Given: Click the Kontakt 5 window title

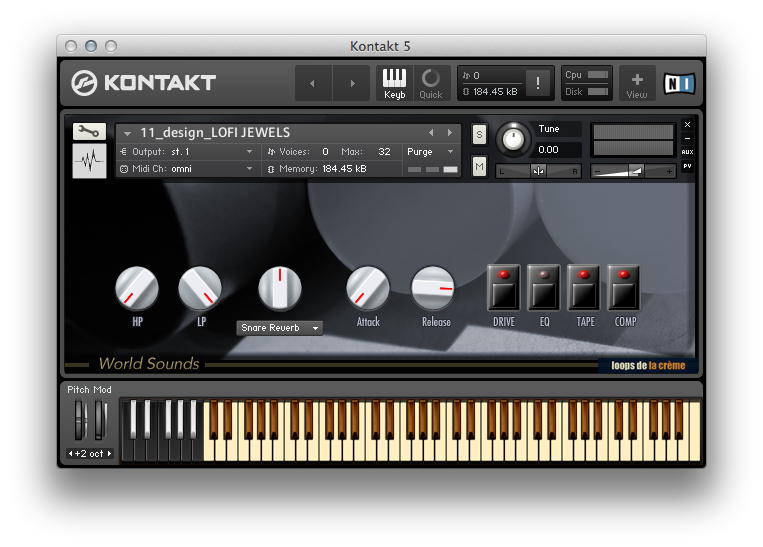Looking at the screenshot, I should (381, 46).
